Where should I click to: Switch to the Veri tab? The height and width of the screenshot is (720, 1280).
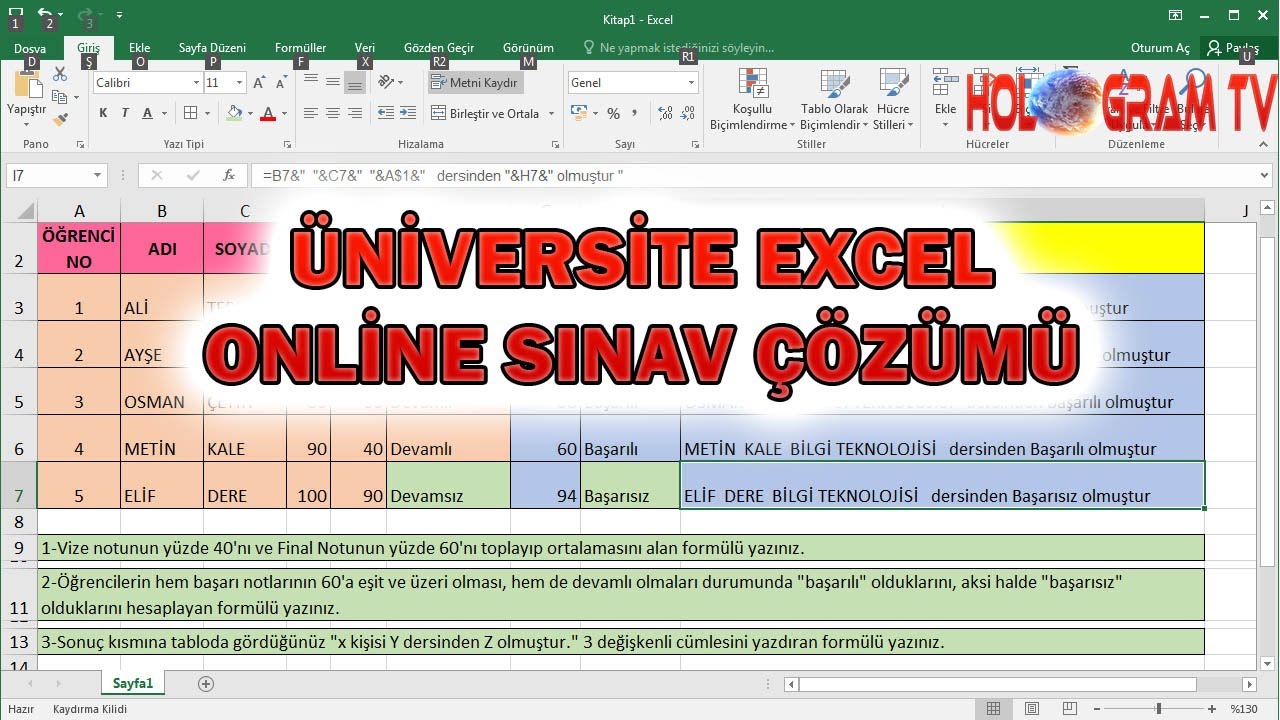click(365, 48)
